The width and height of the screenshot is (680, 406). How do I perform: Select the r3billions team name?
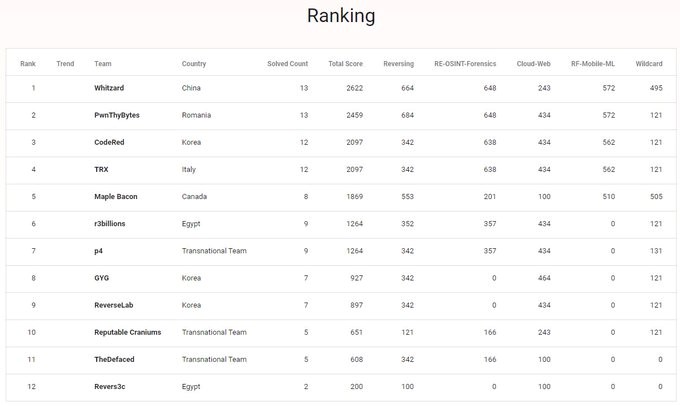[x=110, y=224]
